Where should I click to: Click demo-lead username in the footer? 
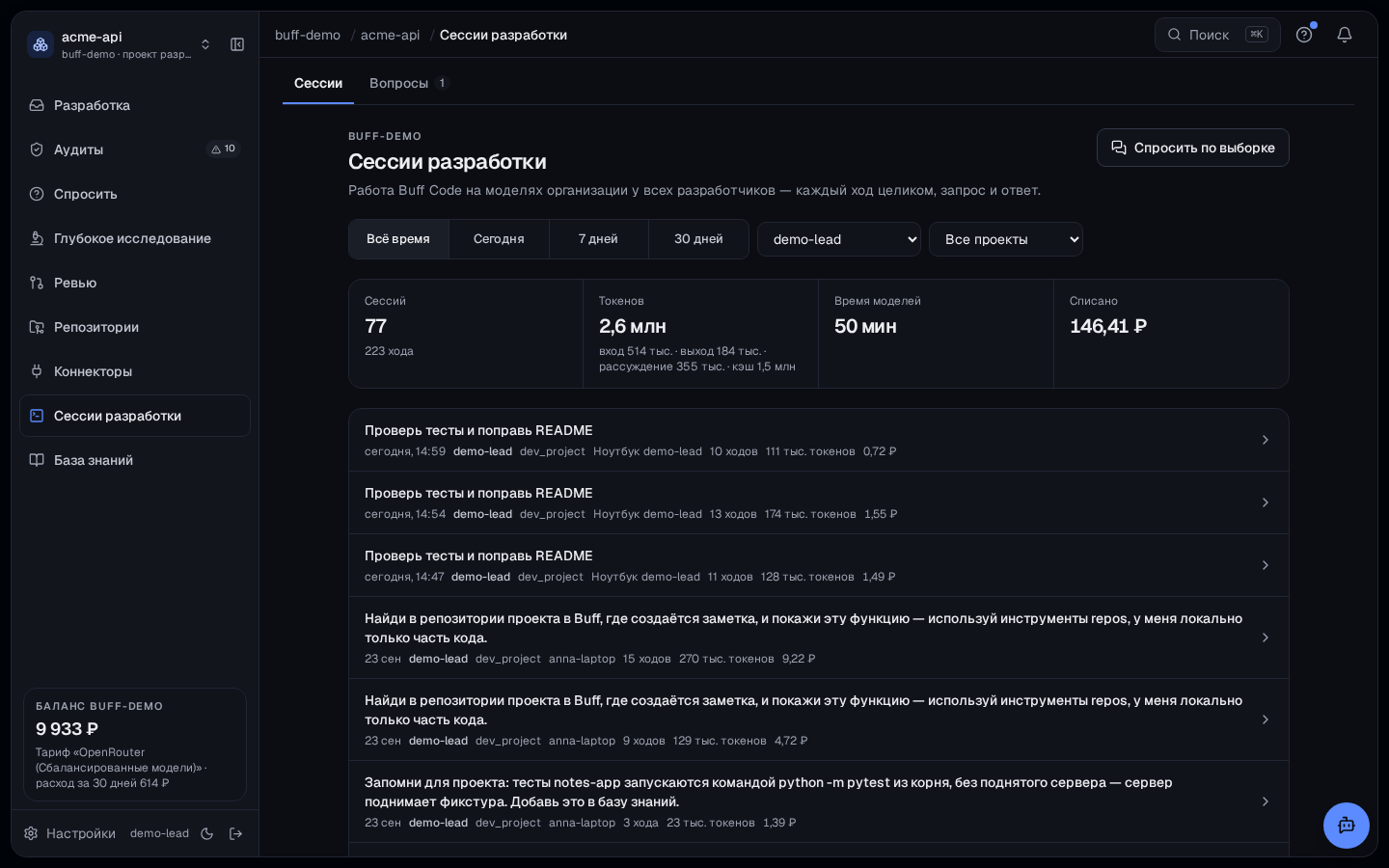pyautogui.click(x=159, y=833)
